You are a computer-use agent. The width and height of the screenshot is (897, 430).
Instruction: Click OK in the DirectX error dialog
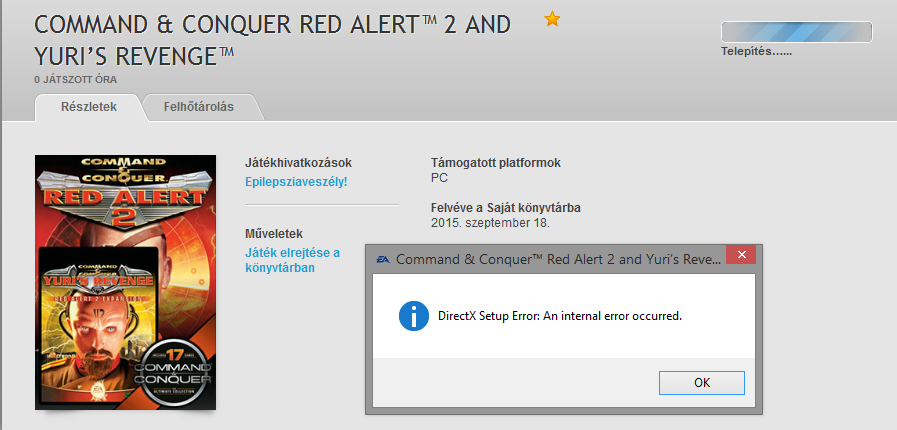pos(702,383)
